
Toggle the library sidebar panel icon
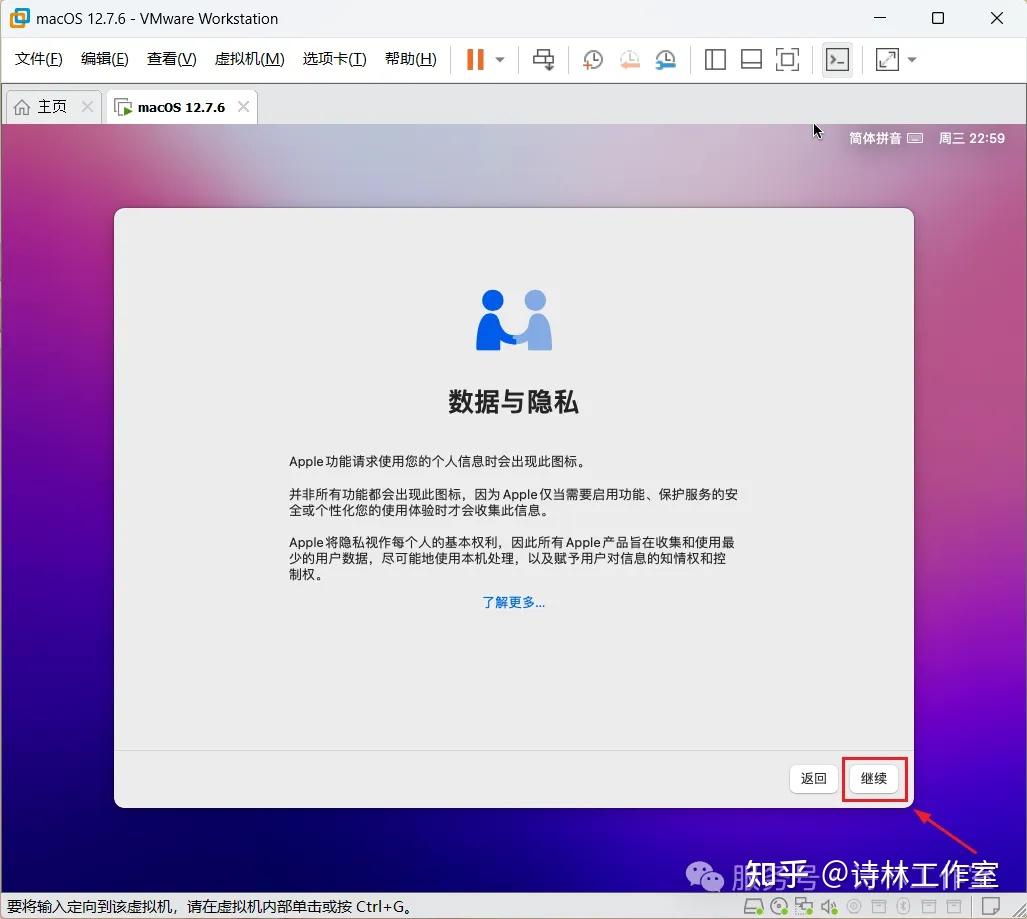click(715, 60)
